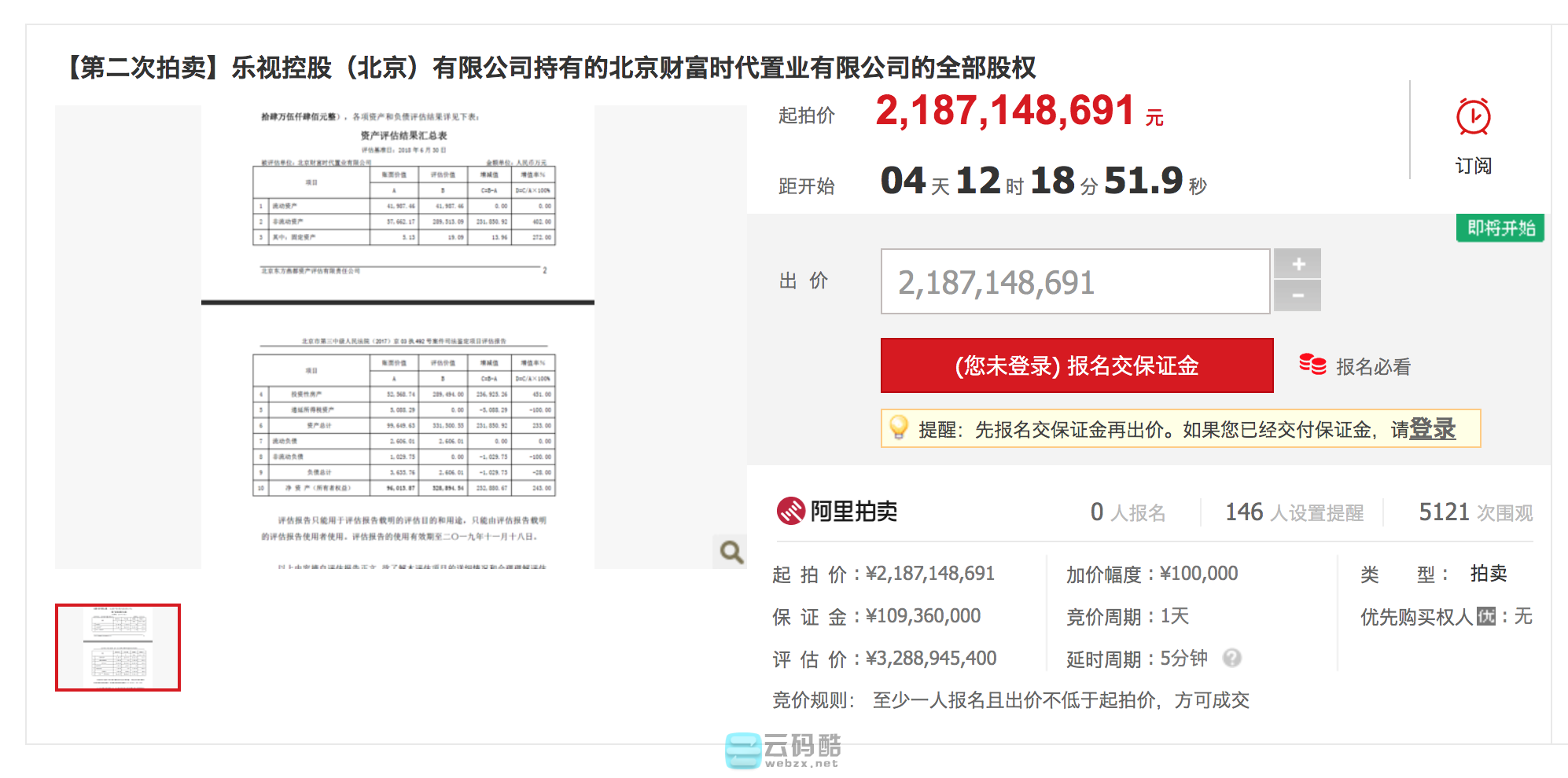The height and width of the screenshot is (778, 1568).
Task: Click the question mark help icon near 延时周期
Action: click(1232, 658)
